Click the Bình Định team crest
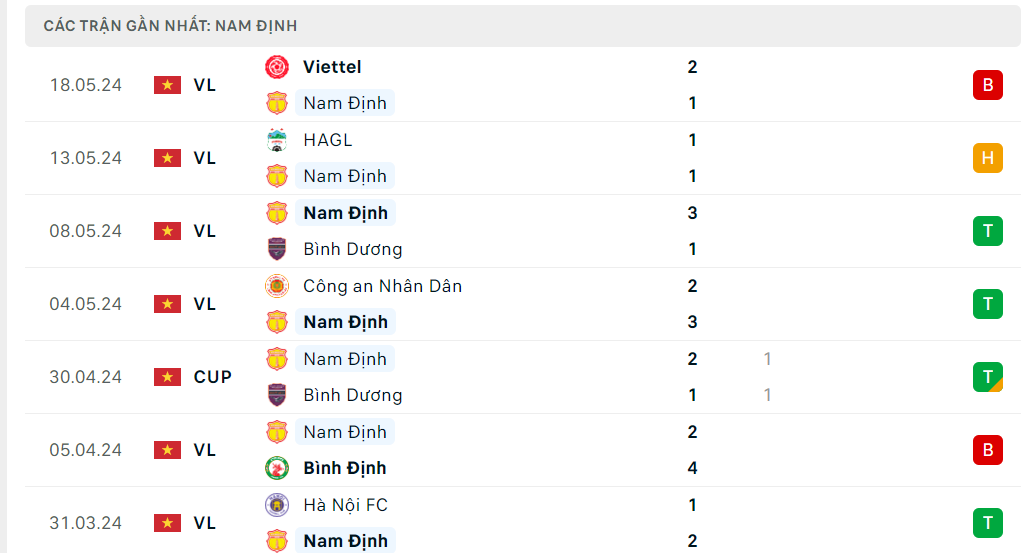The height and width of the screenshot is (553, 1036). pos(277,468)
